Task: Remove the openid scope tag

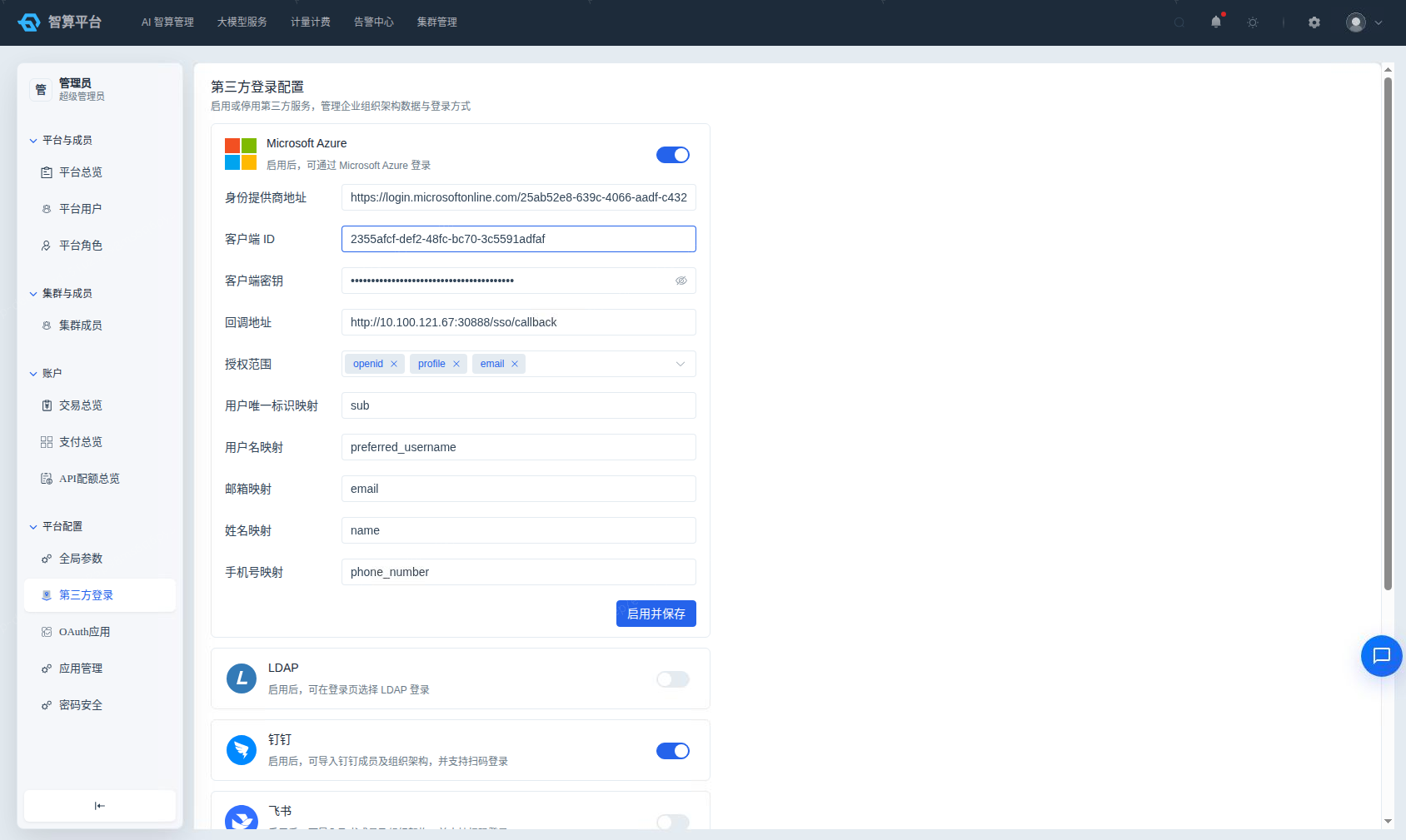Action: click(x=394, y=364)
